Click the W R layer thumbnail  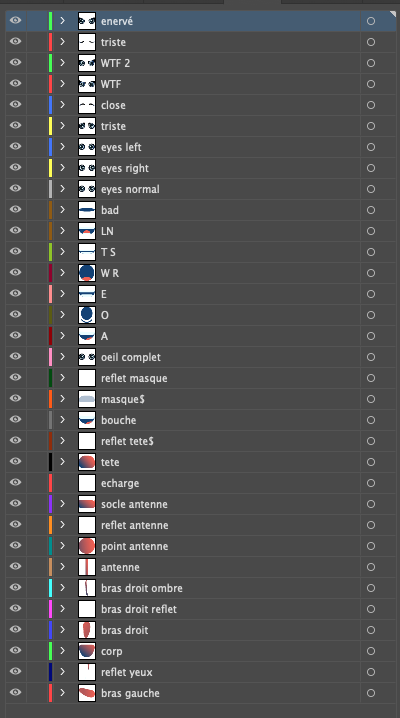coord(87,273)
